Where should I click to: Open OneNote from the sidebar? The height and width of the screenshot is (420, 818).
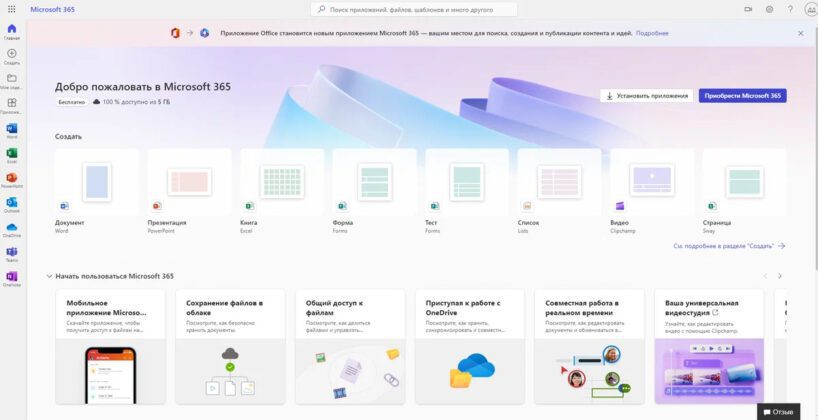(11, 279)
